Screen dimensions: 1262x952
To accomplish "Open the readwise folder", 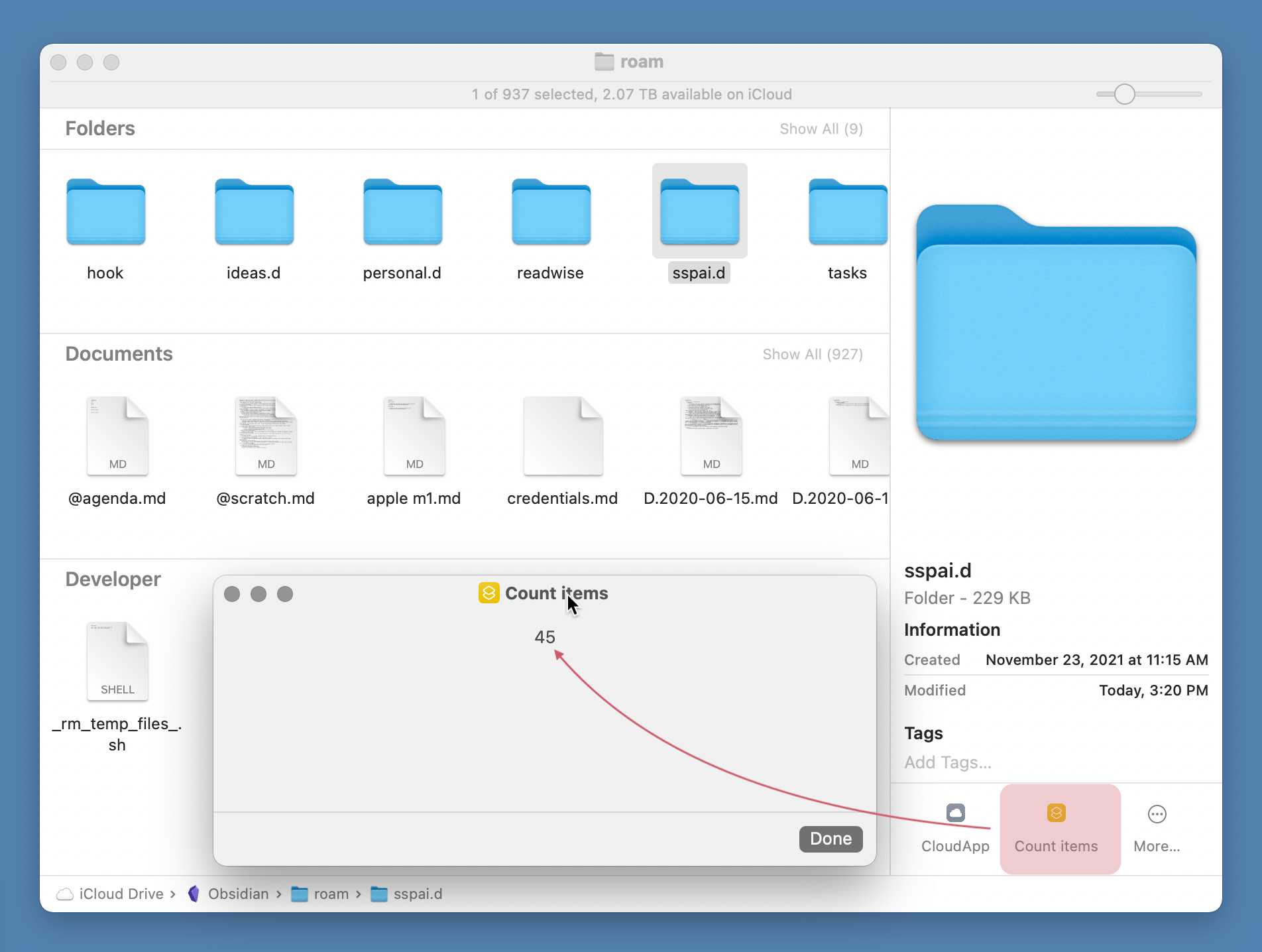I will pyautogui.click(x=551, y=212).
